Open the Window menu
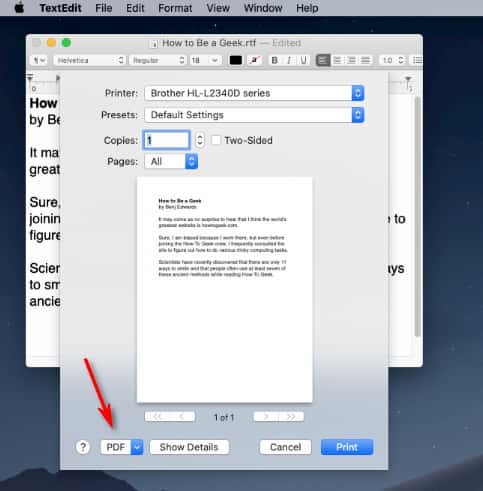 pos(263,8)
